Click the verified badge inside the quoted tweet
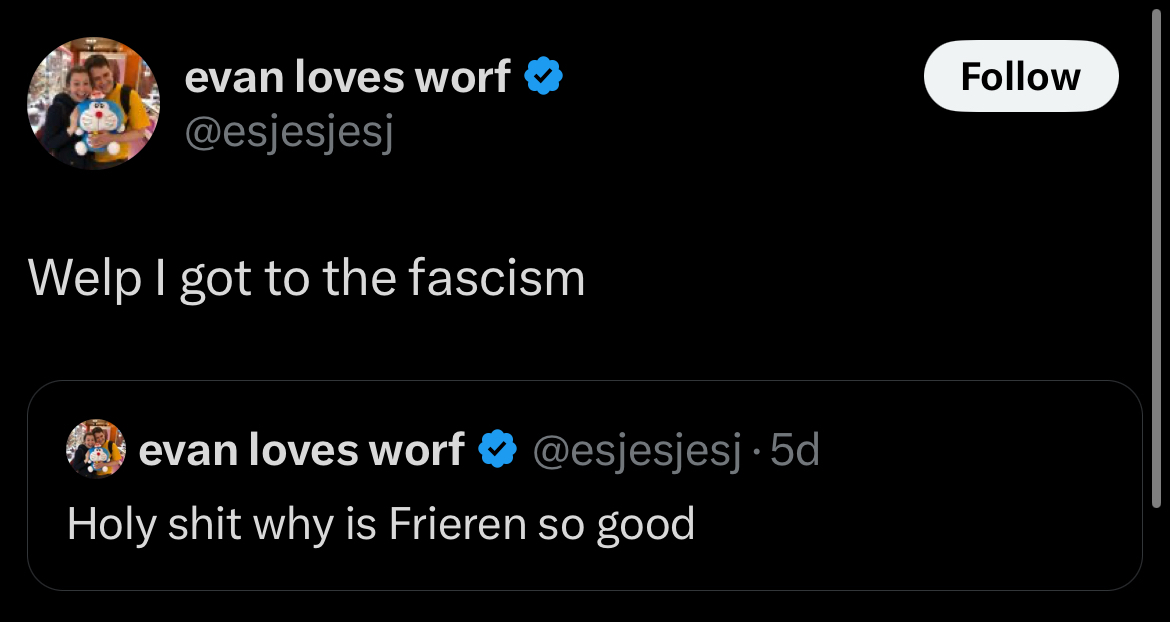The height and width of the screenshot is (622, 1170). tap(497, 450)
